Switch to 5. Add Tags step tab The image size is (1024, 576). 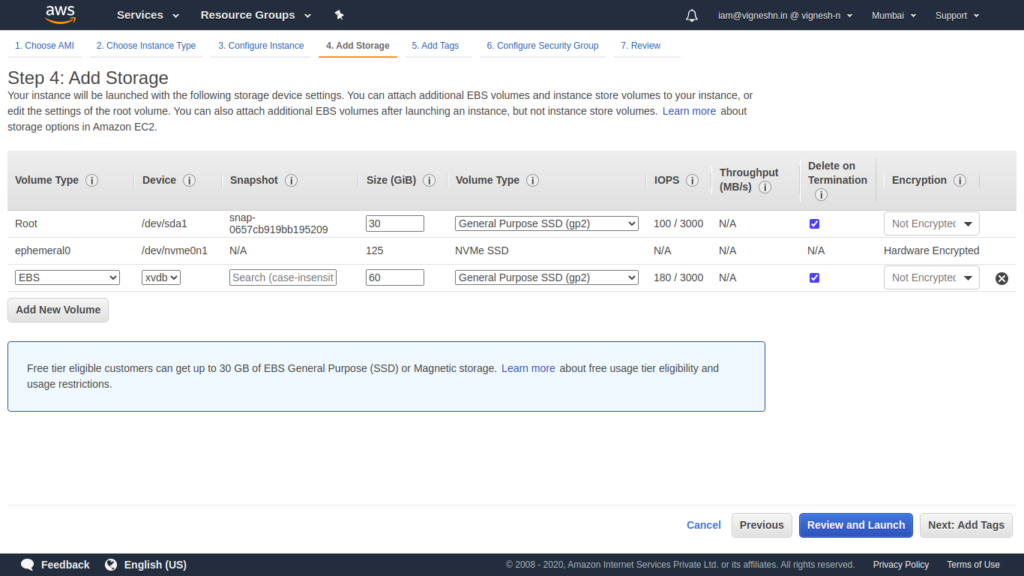[x=435, y=46]
